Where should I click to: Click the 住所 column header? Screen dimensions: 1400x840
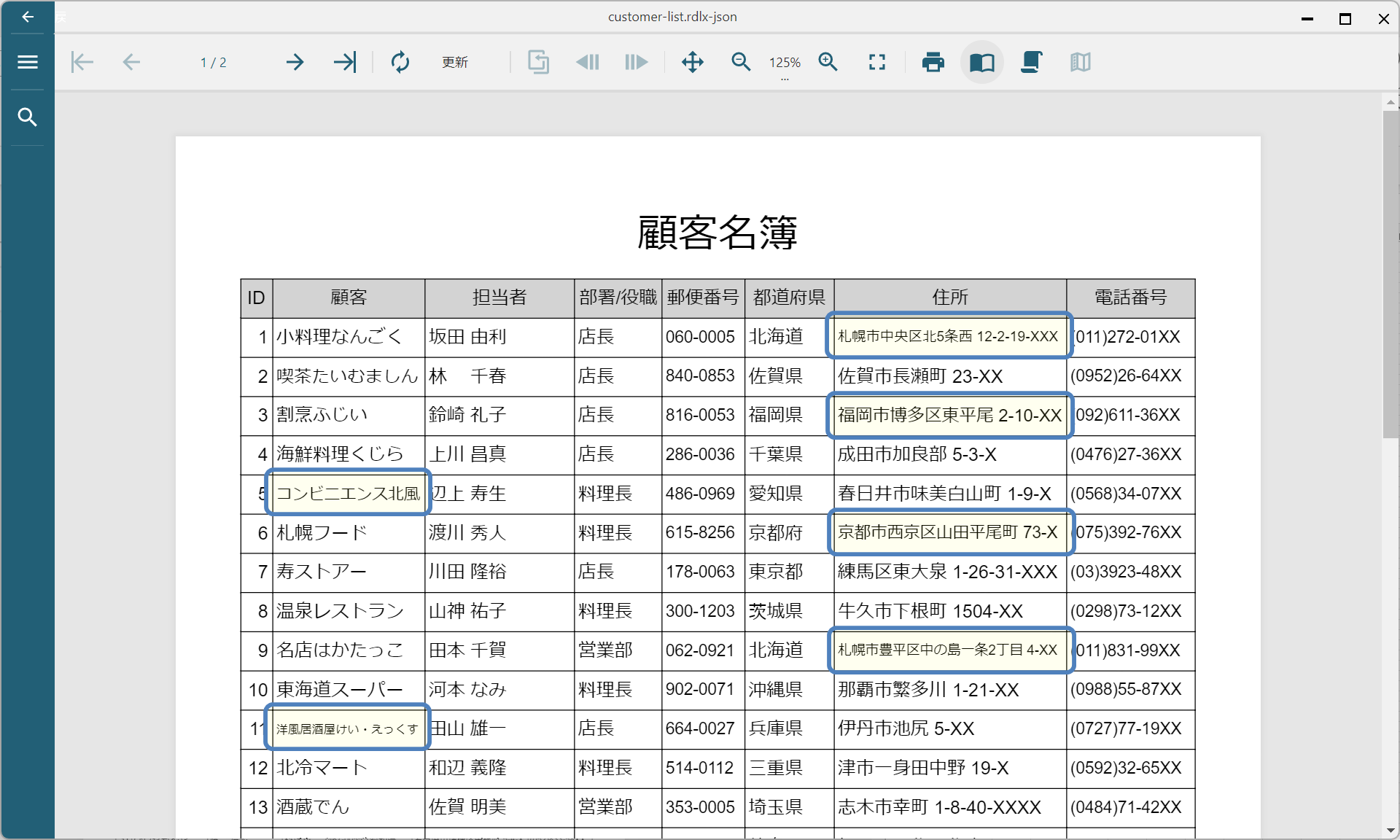950,297
